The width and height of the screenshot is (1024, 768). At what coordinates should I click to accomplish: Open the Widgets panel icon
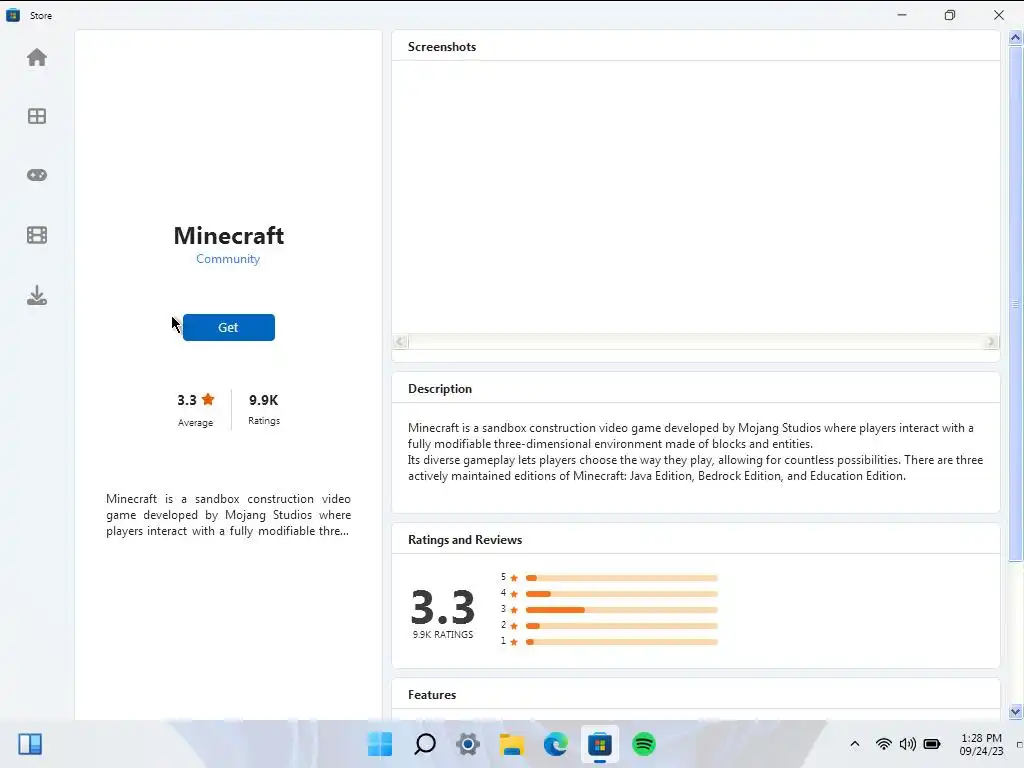coord(30,744)
